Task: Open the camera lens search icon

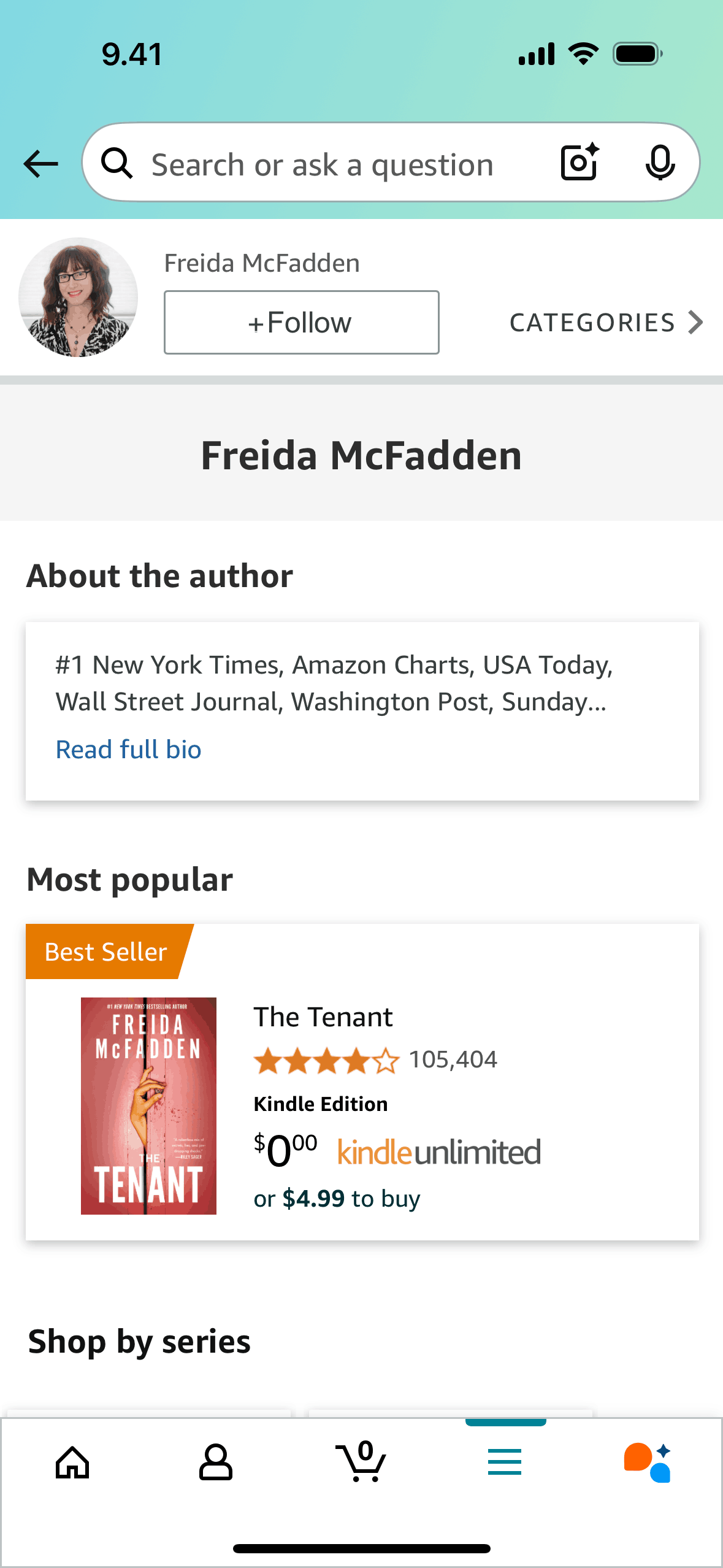Action: [x=580, y=163]
